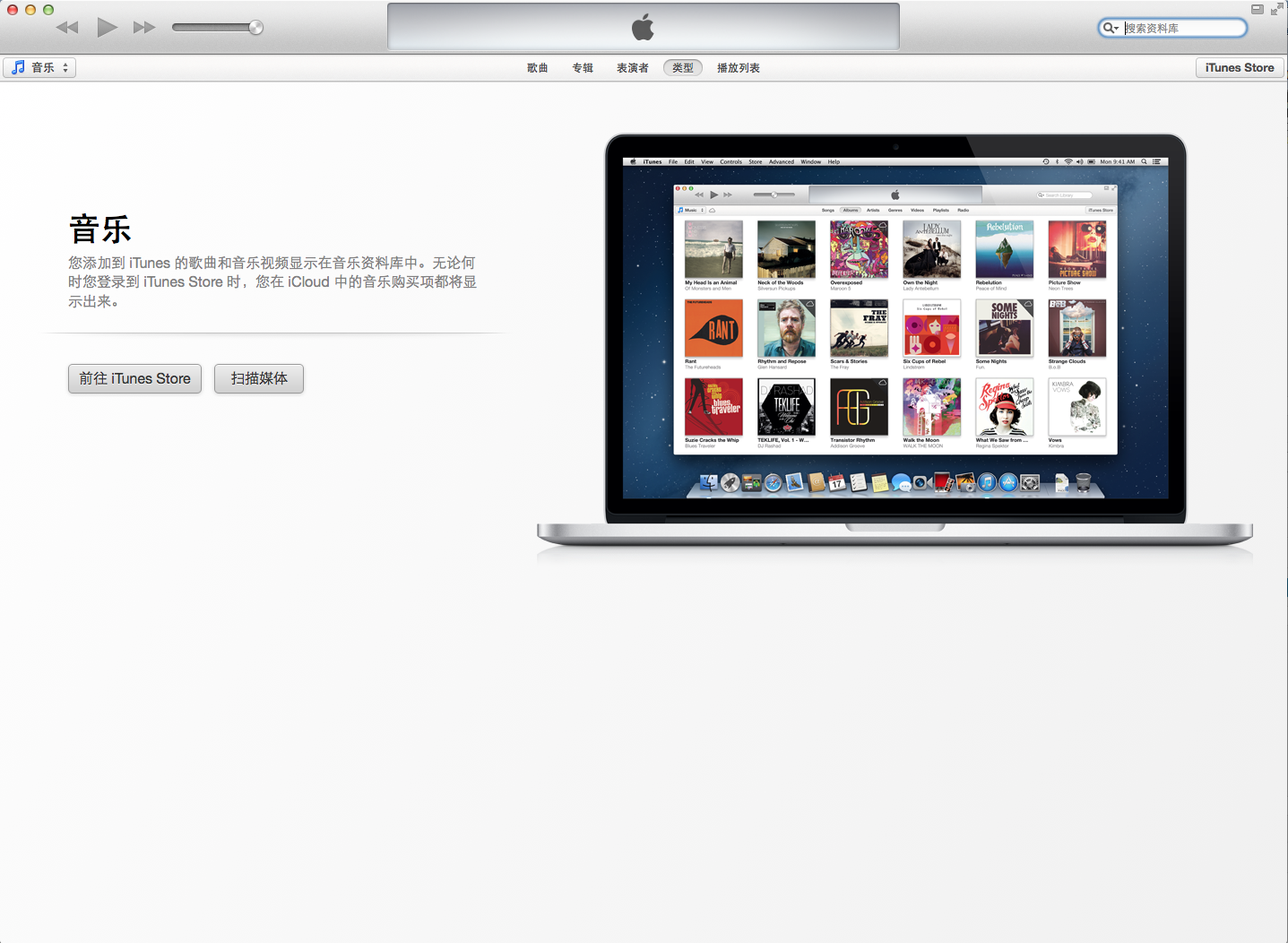Click the Safari compass icon in pictured dock
The image size is (1288, 943).
(x=773, y=483)
